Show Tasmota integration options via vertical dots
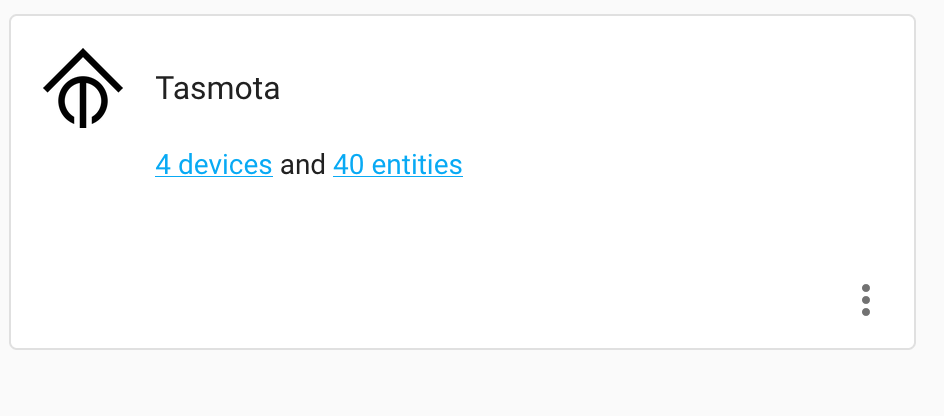944x416 pixels. (866, 300)
